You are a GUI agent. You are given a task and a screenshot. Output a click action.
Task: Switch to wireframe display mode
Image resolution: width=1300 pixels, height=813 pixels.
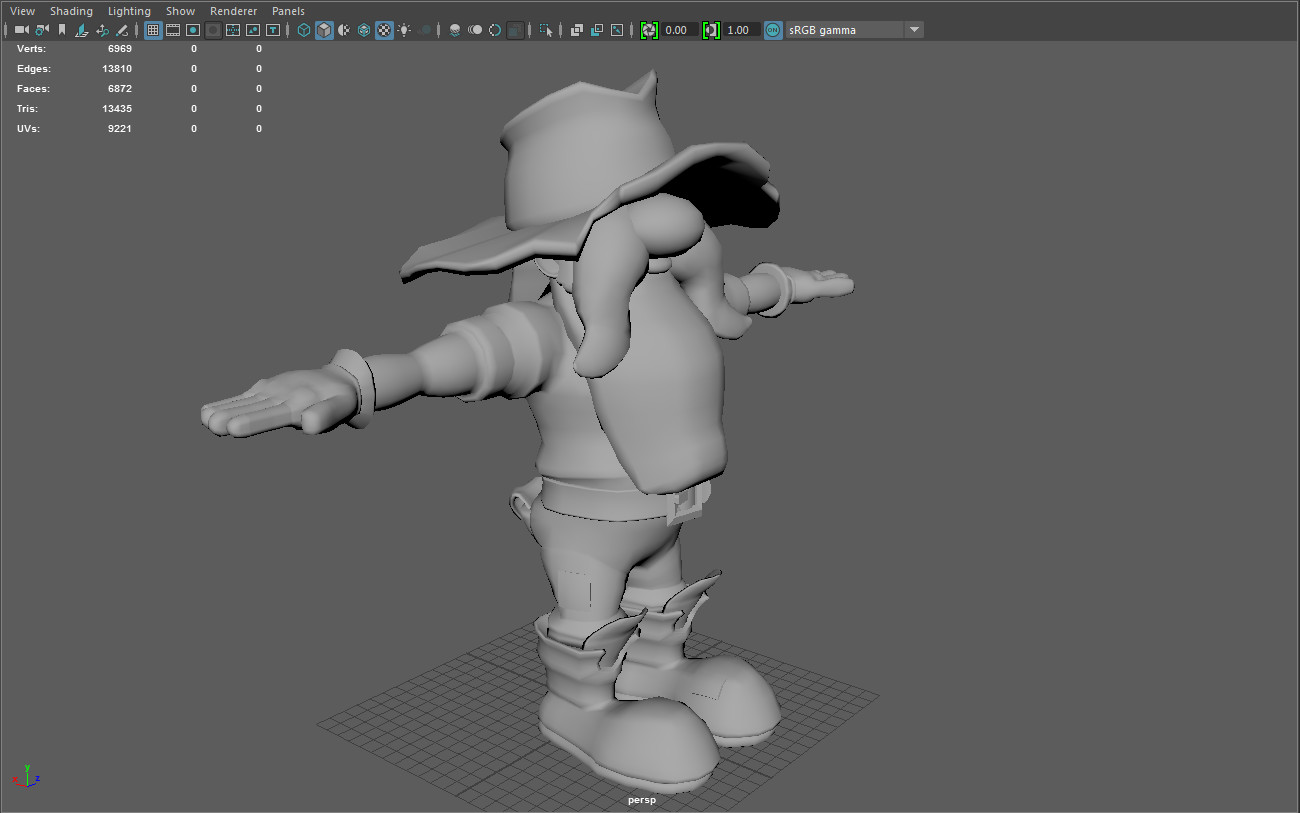coord(304,30)
